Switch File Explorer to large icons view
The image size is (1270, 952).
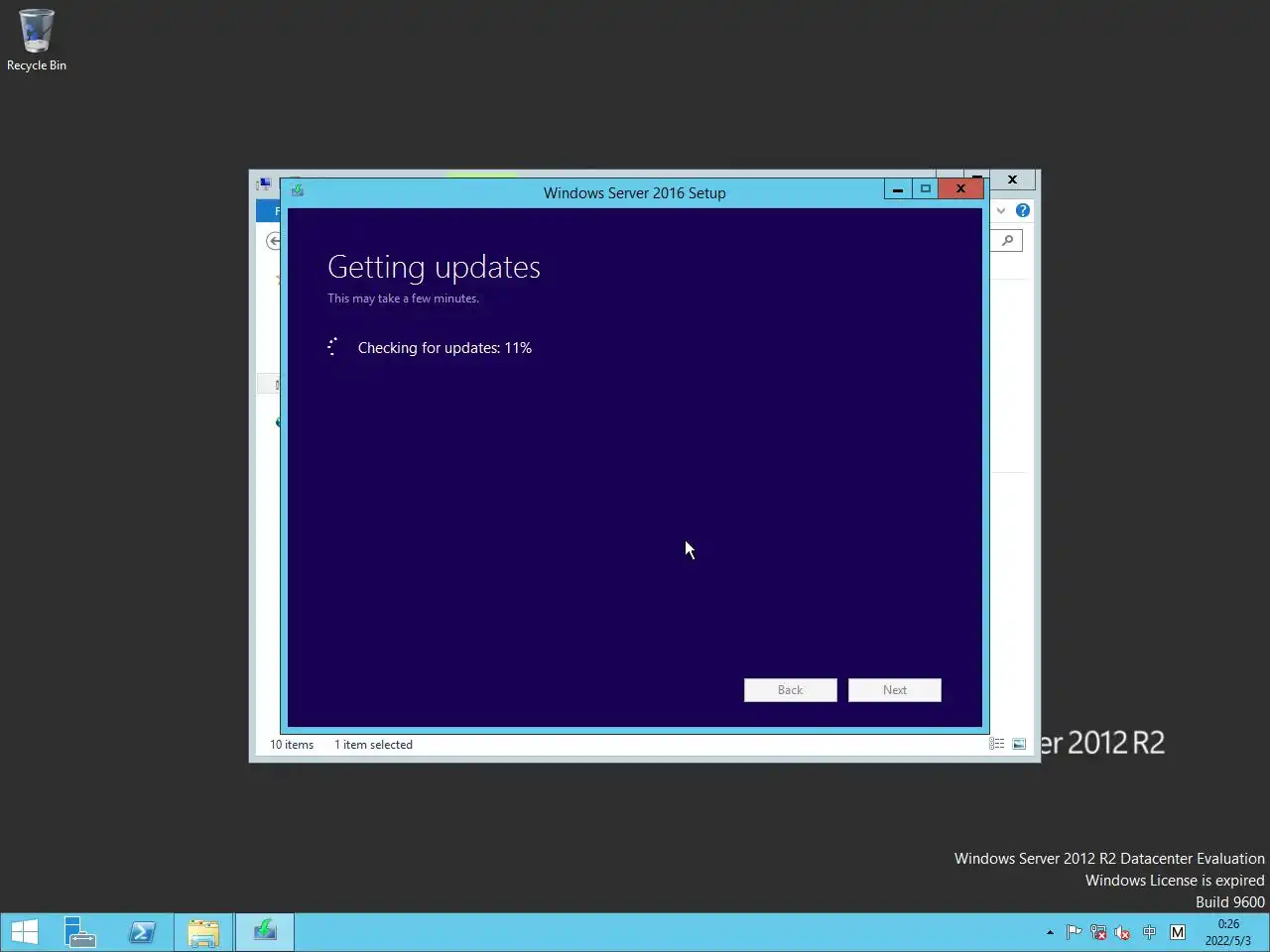(x=1019, y=744)
